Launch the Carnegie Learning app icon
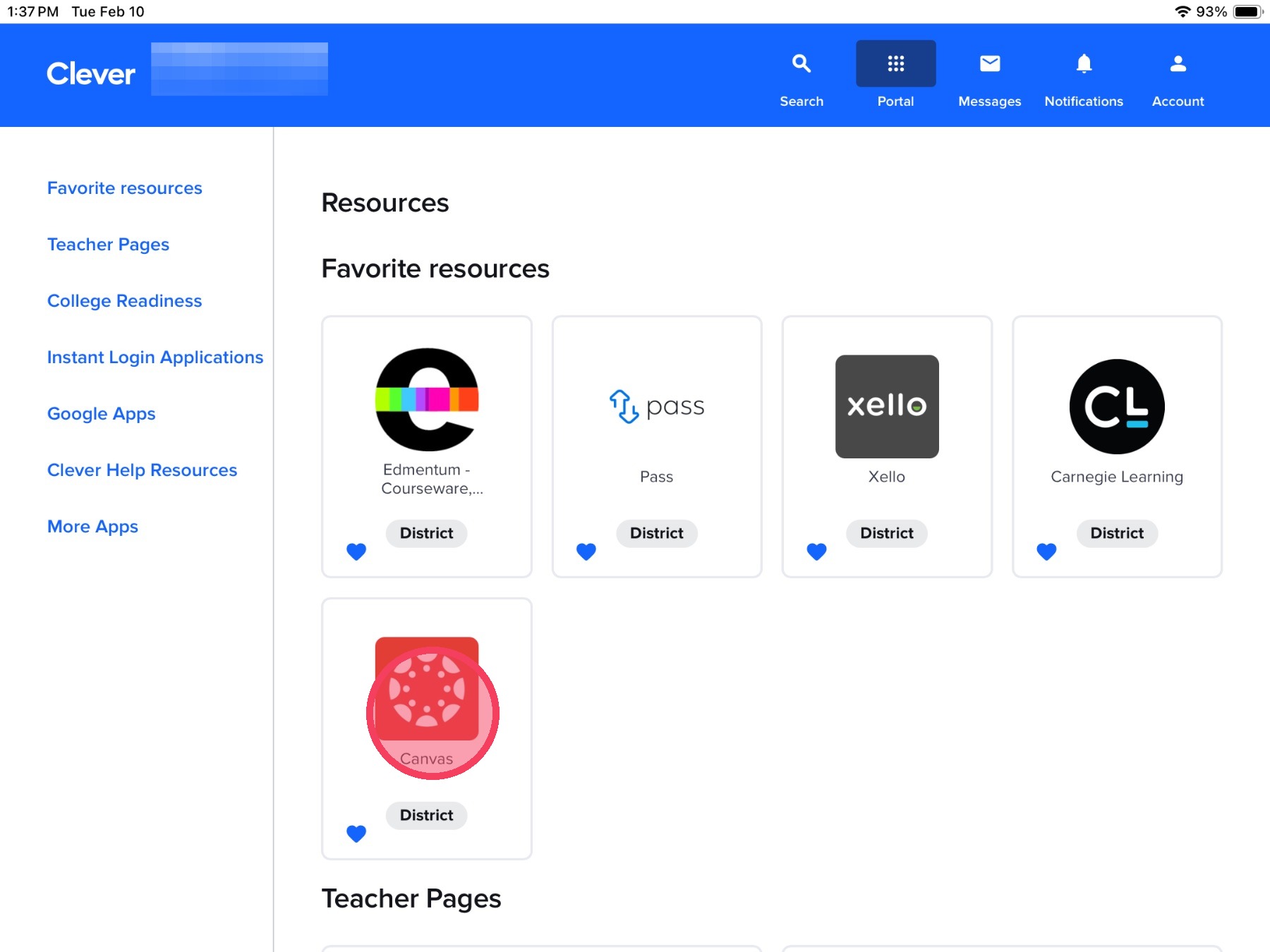Viewport: 1270px width, 952px height. pos(1117,406)
